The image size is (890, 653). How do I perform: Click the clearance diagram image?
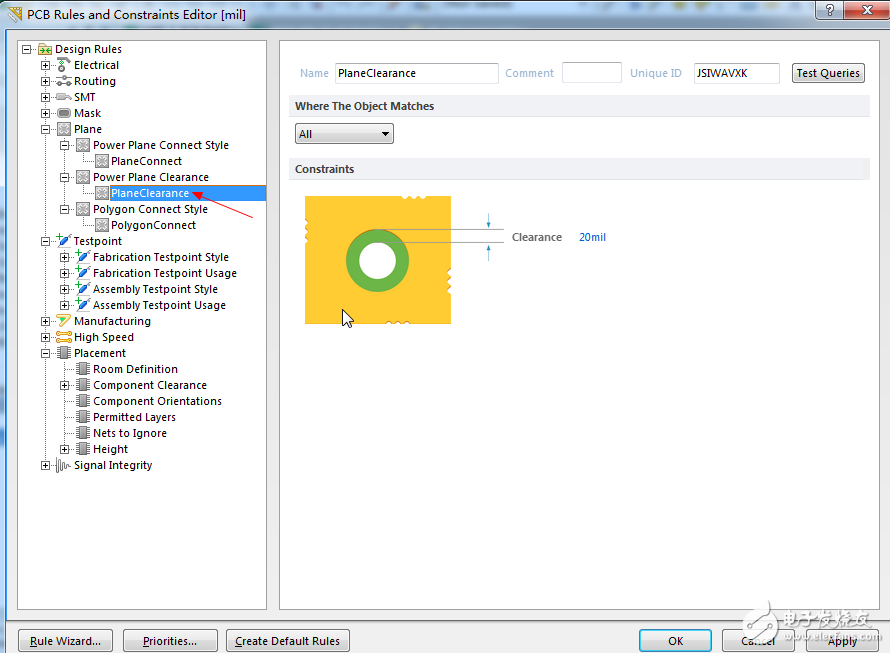point(378,260)
